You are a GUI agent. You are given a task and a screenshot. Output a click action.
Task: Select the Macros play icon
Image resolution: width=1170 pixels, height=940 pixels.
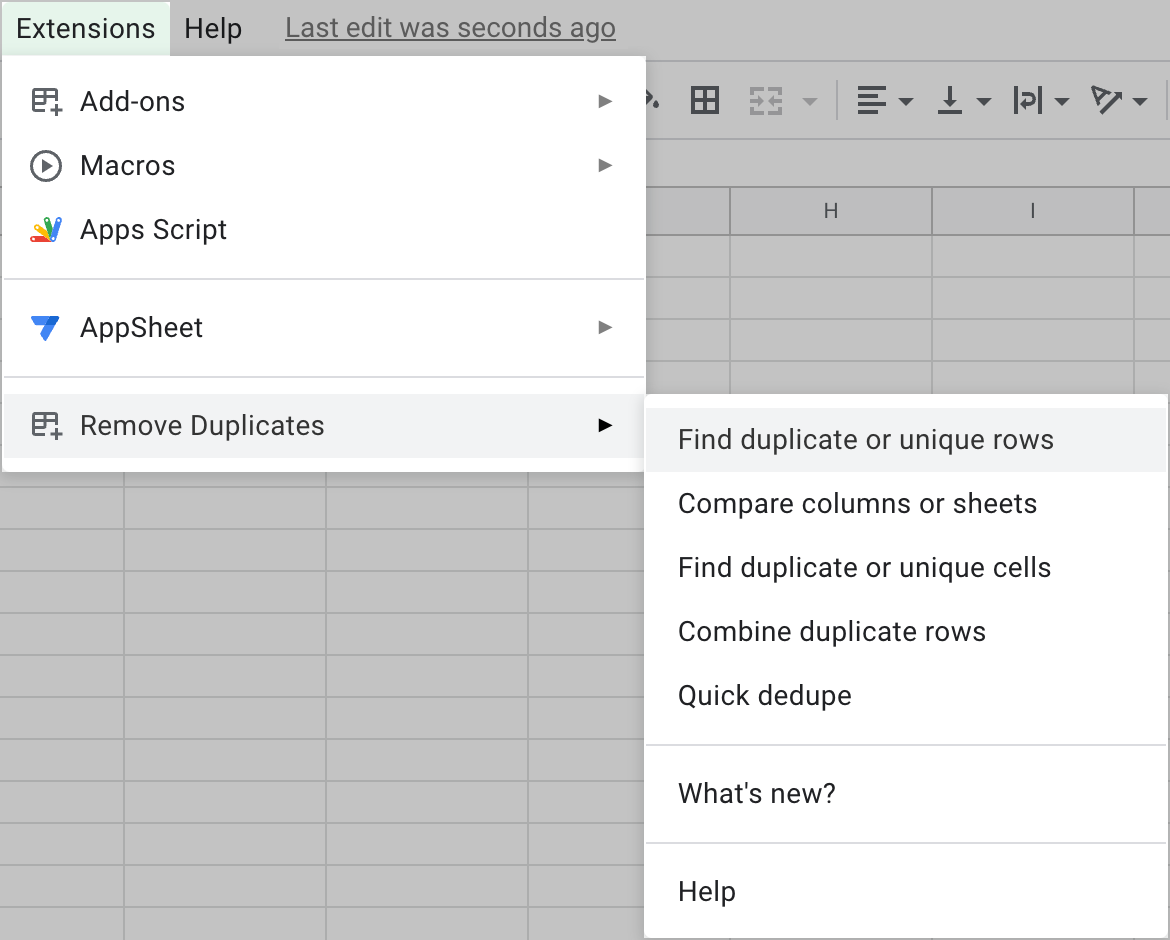[46, 165]
